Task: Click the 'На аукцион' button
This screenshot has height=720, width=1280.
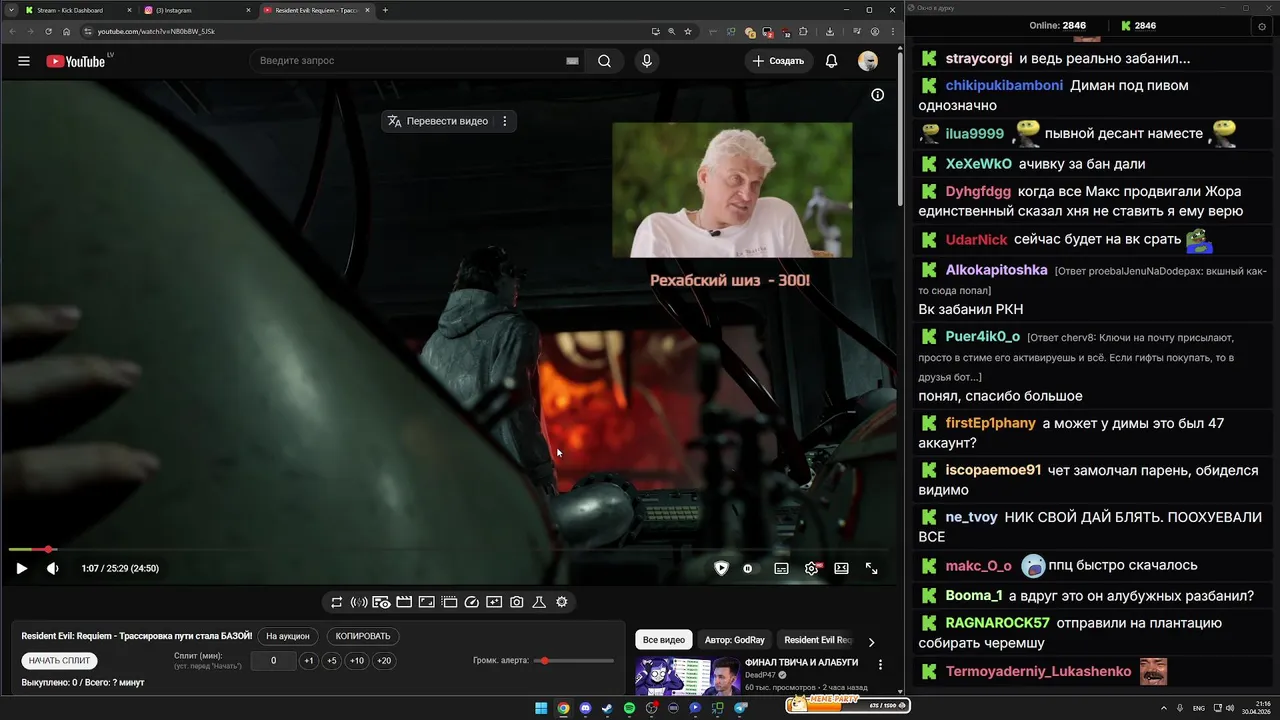Action: click(x=288, y=636)
